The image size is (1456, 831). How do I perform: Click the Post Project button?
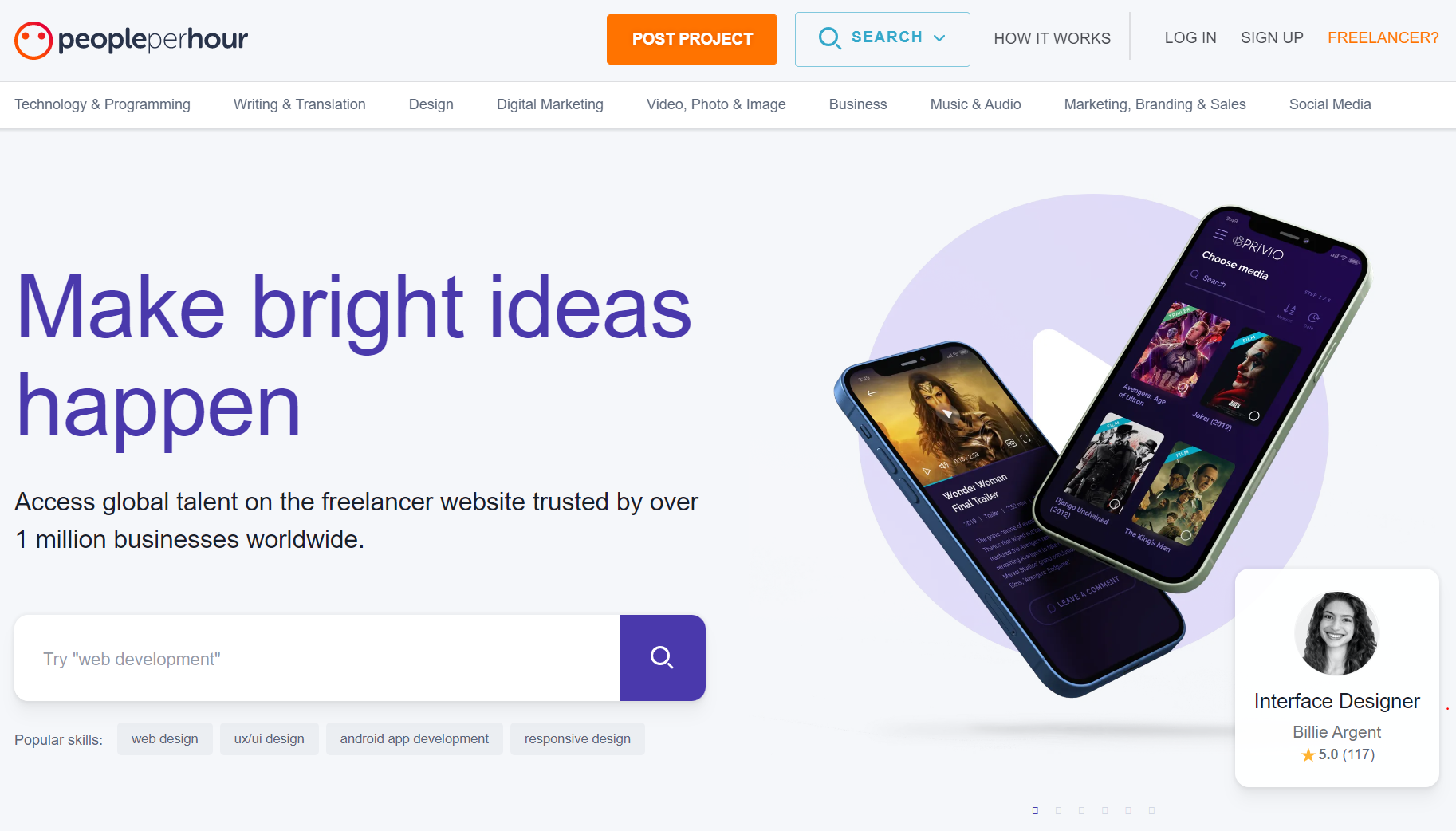point(692,39)
